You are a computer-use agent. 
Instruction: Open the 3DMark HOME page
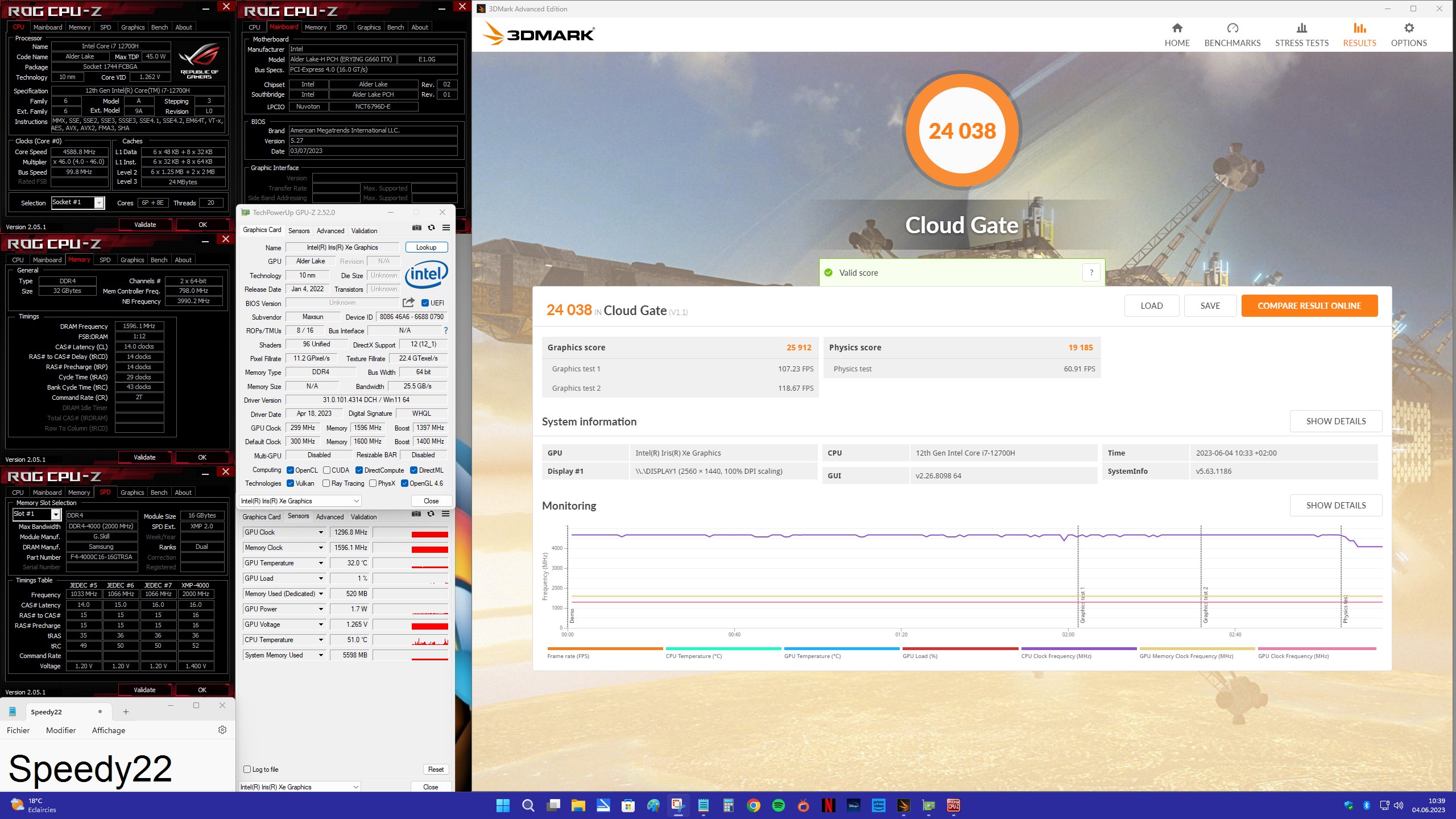point(1177,35)
